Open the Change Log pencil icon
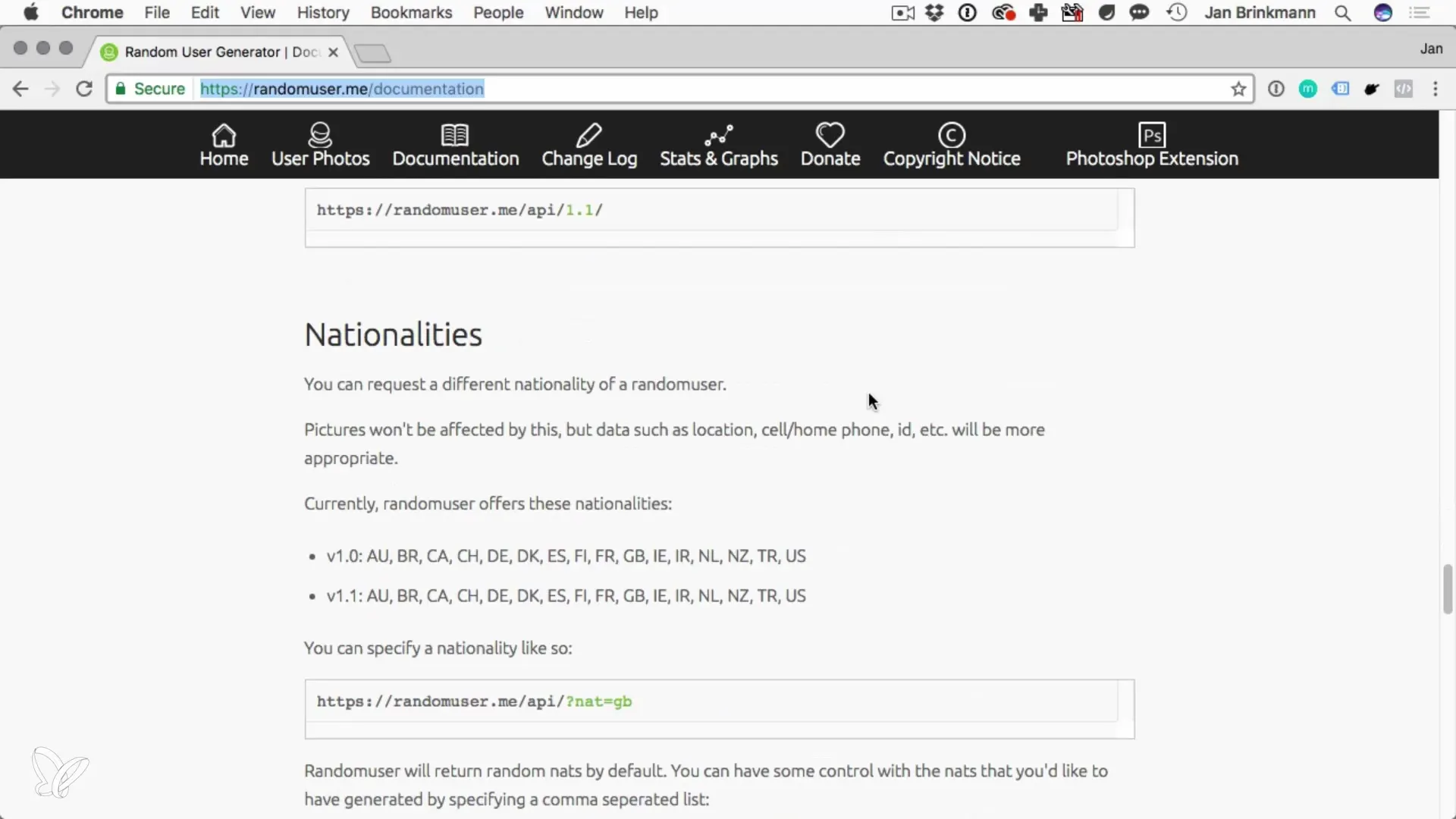 pos(588,135)
